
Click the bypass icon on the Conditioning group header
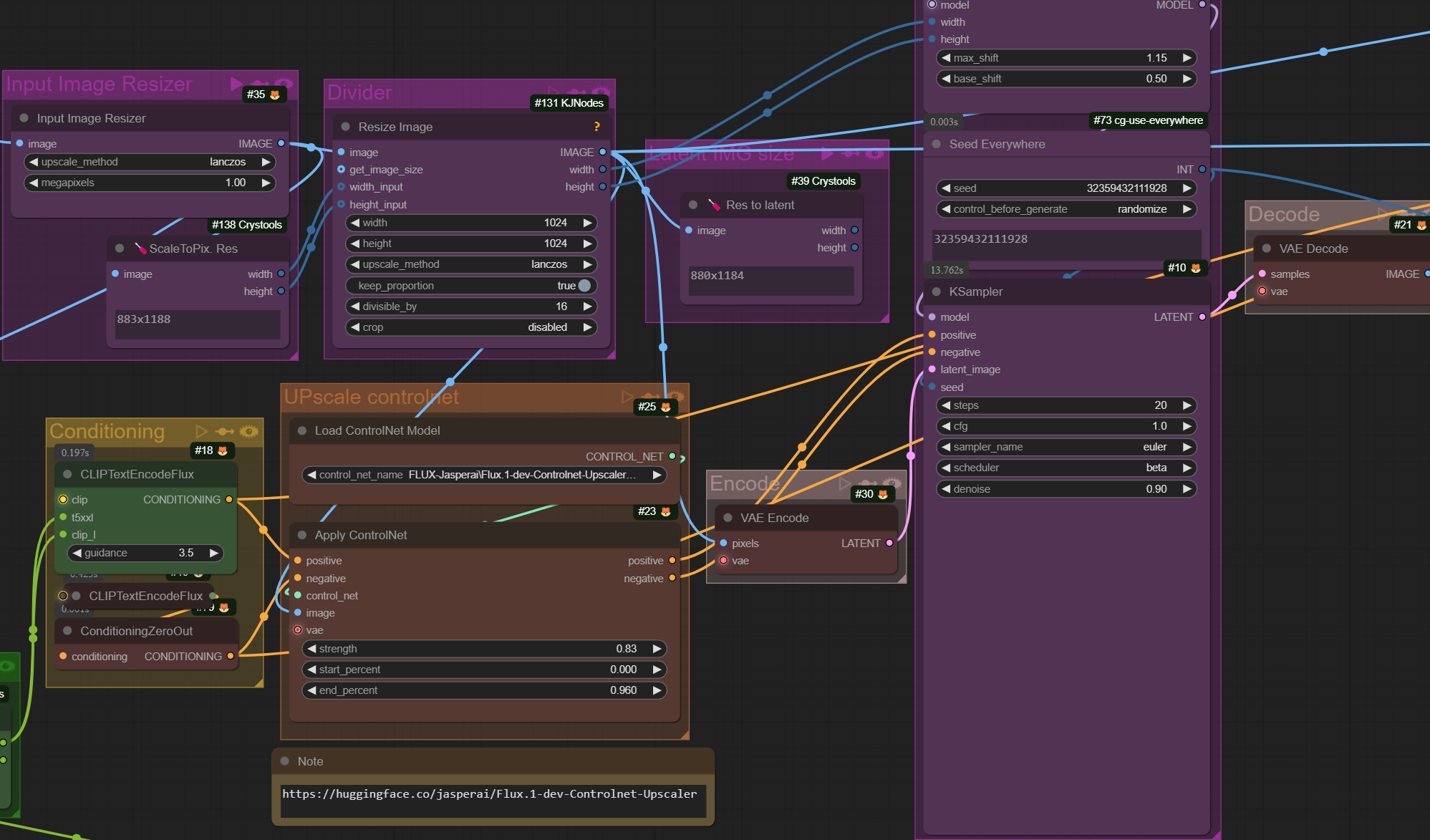[225, 431]
